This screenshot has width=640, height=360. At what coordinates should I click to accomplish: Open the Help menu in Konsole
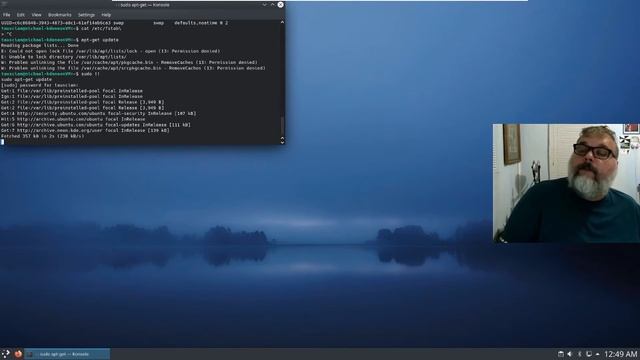click(x=106, y=15)
